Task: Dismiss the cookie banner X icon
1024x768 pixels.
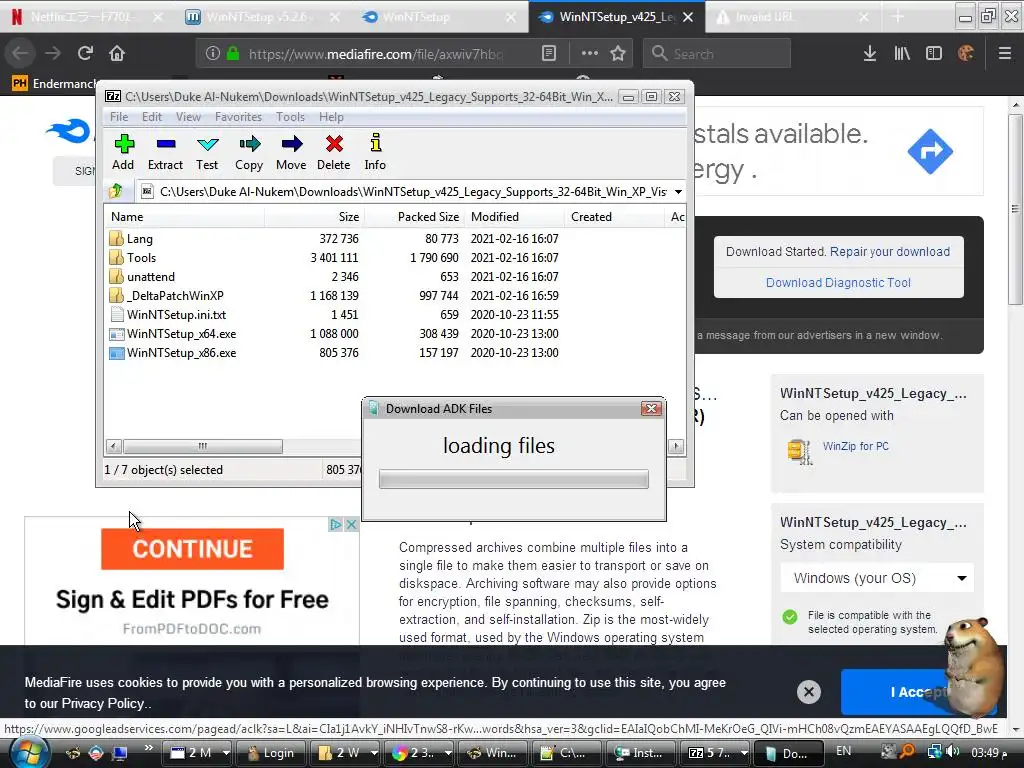Action: (x=808, y=692)
